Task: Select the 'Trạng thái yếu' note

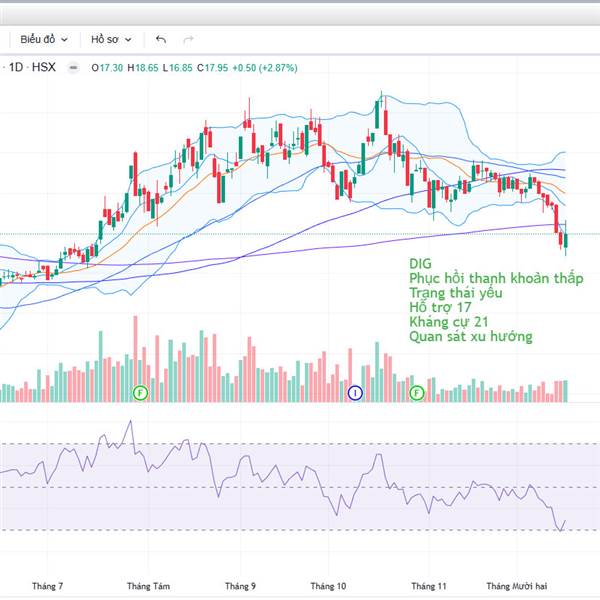Action: (x=456, y=293)
